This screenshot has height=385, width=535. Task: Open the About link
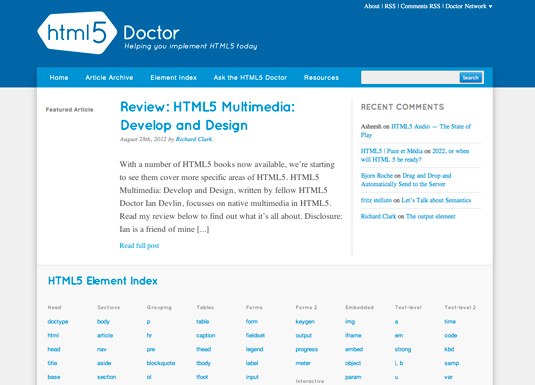pyautogui.click(x=372, y=6)
